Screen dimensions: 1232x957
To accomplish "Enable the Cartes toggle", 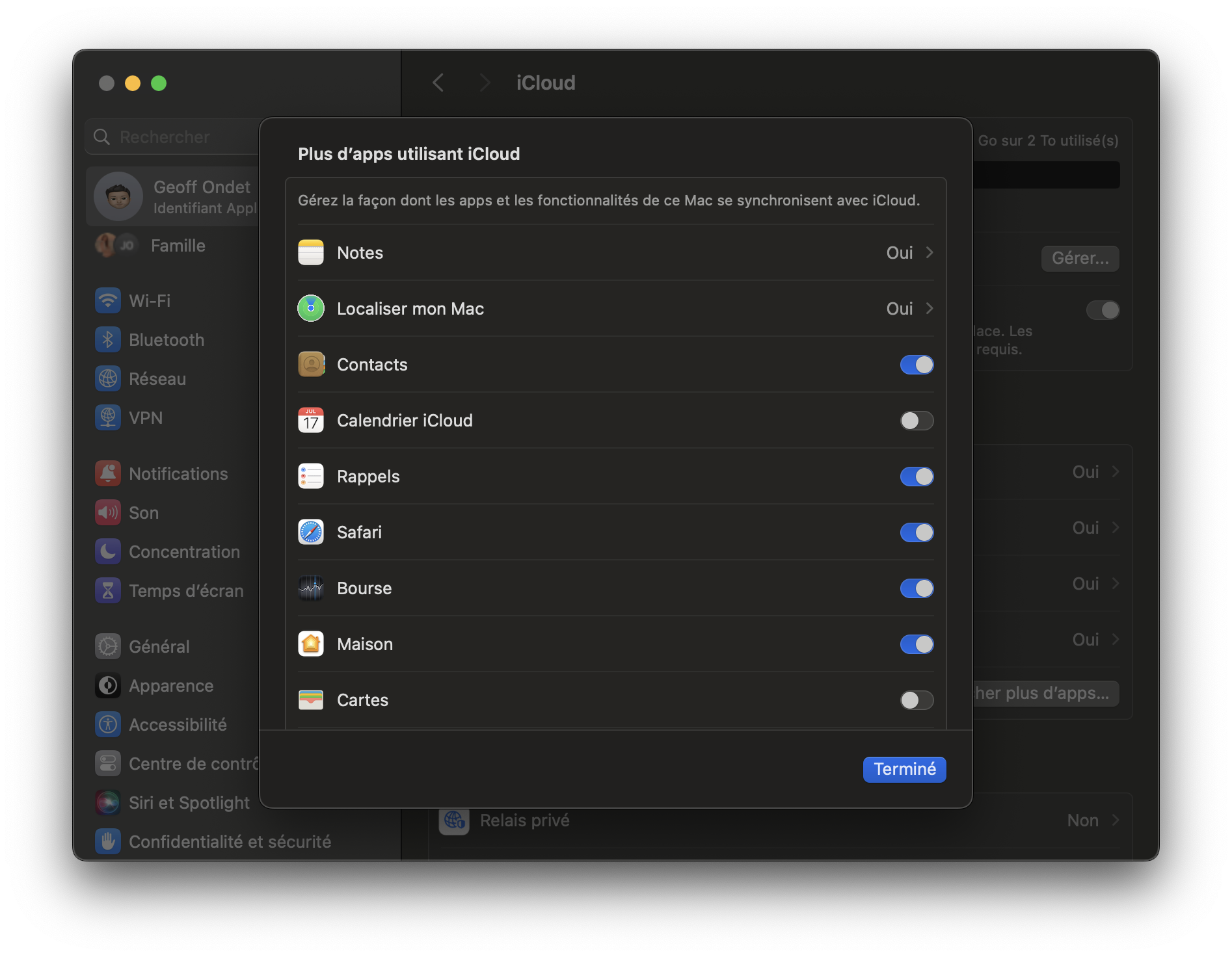I will point(917,700).
